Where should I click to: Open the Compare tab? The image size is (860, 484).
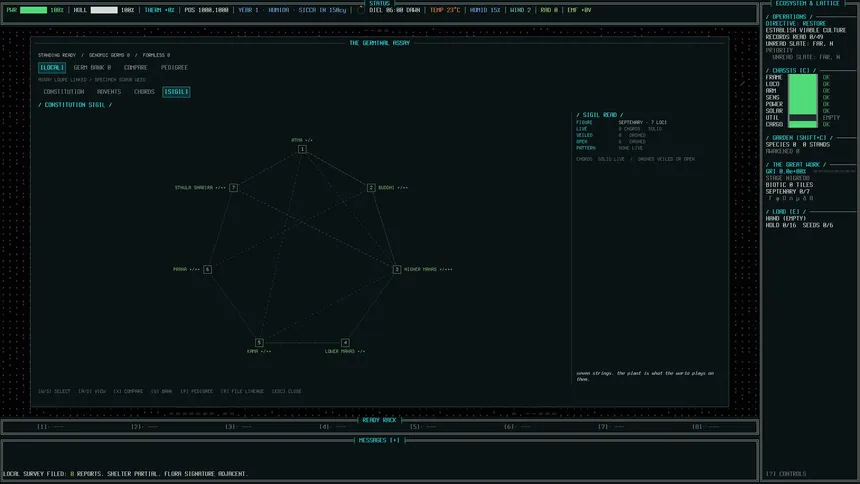tap(135, 67)
